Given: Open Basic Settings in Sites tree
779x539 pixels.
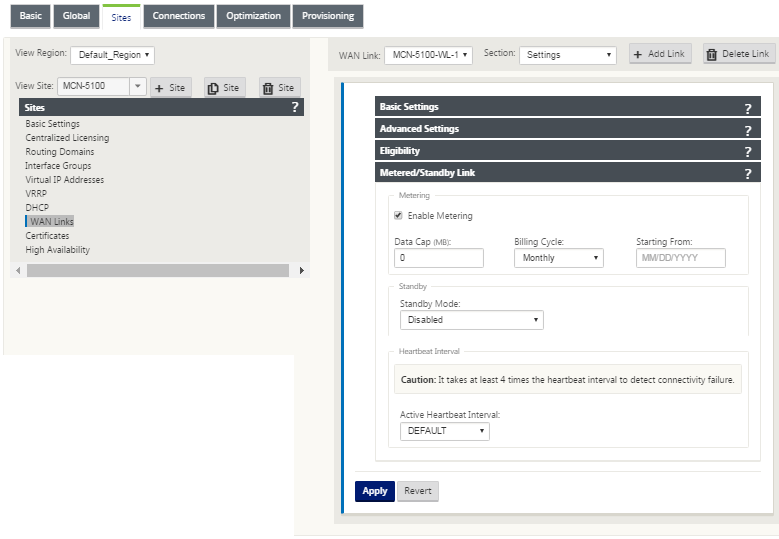Looking at the screenshot, I should [53, 124].
